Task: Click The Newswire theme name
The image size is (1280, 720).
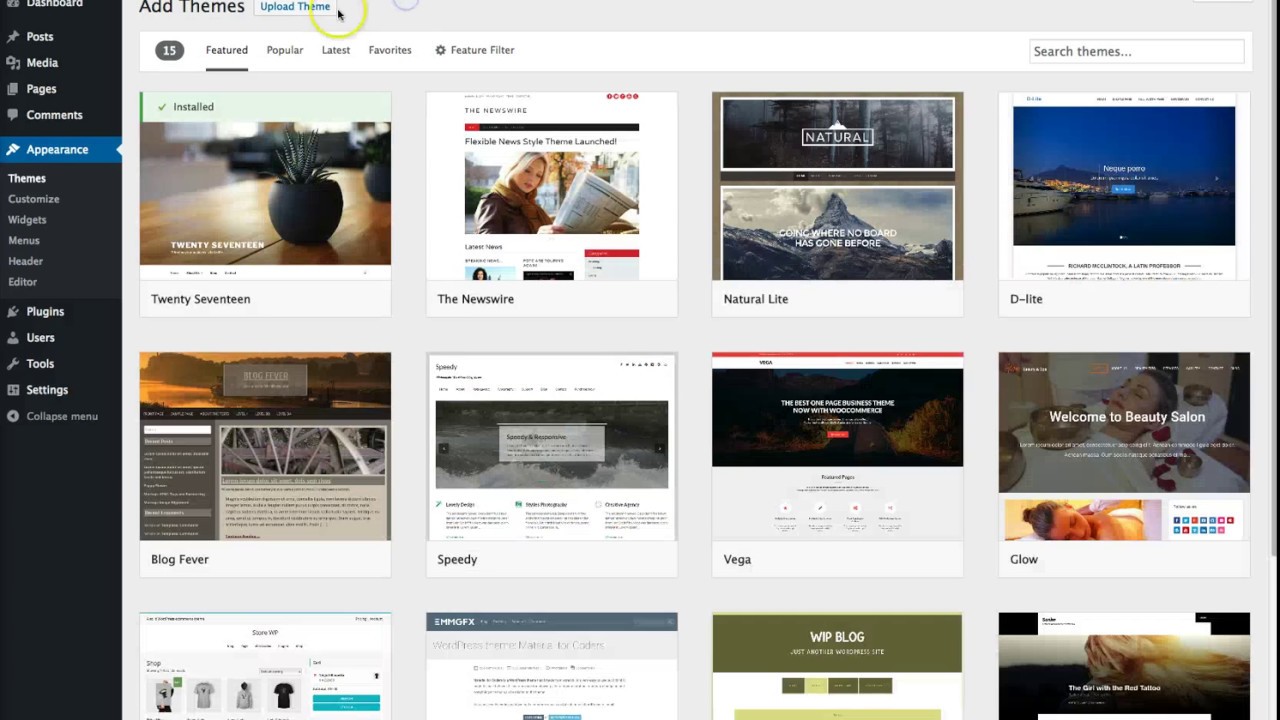Action: click(x=476, y=299)
